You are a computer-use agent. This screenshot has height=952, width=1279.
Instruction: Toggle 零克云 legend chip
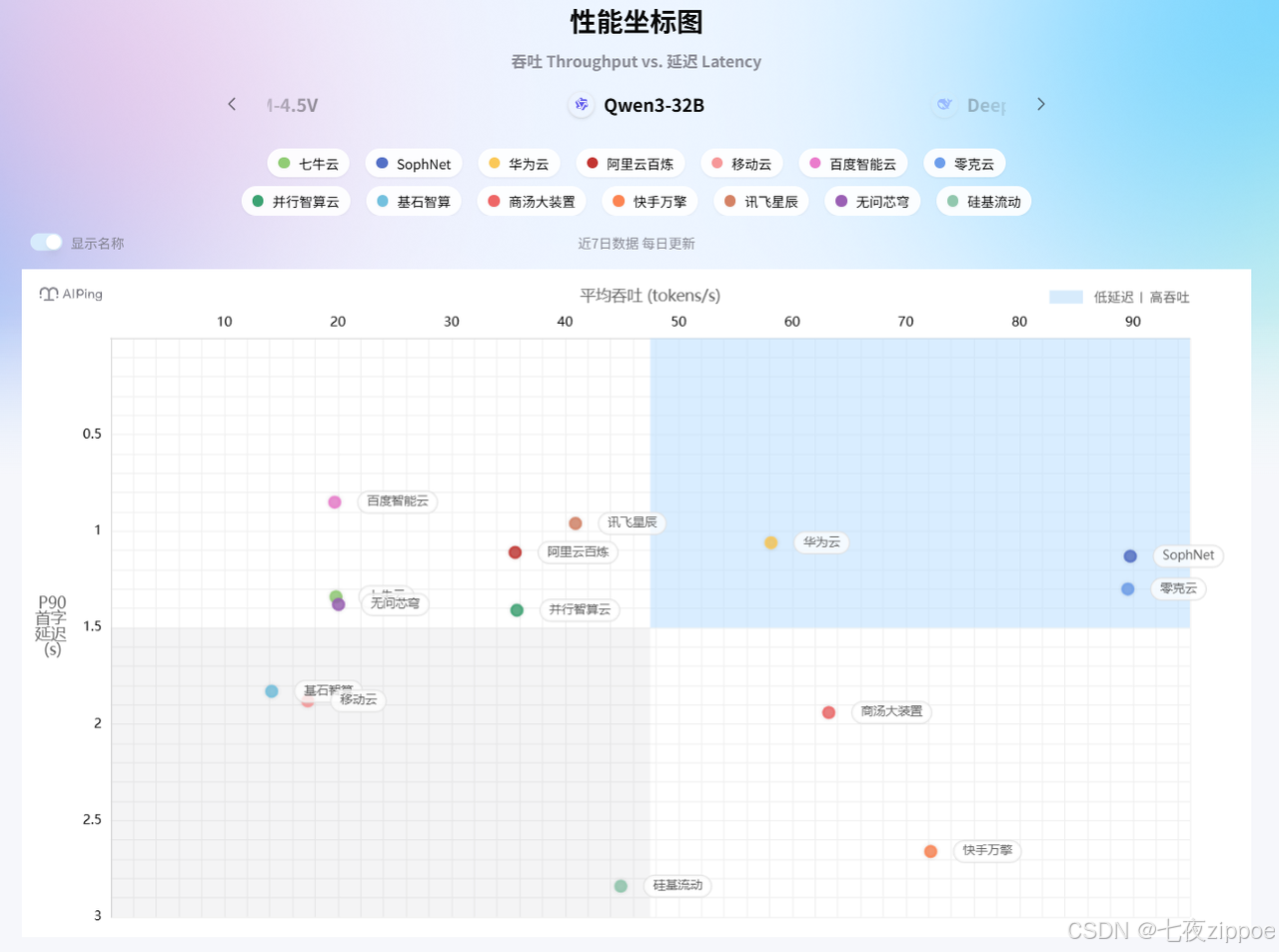click(964, 164)
